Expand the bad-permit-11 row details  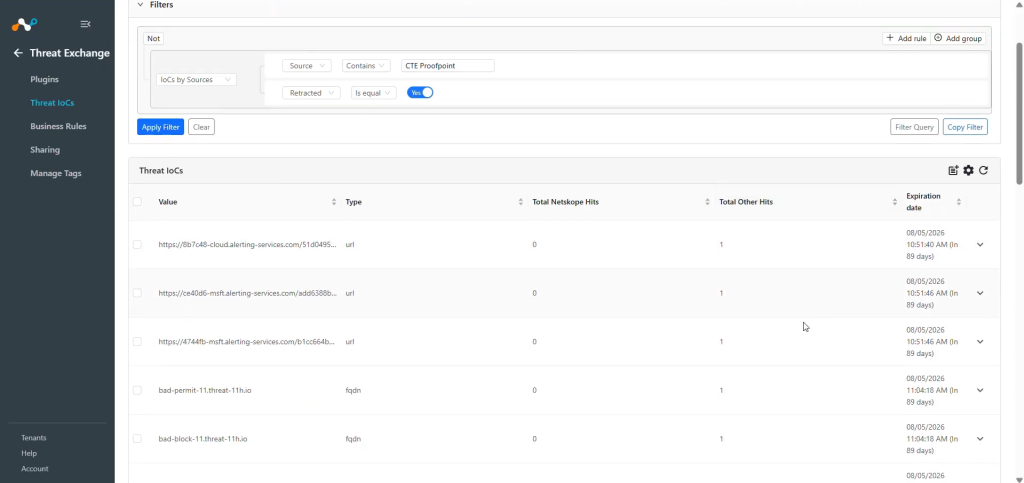click(x=980, y=390)
